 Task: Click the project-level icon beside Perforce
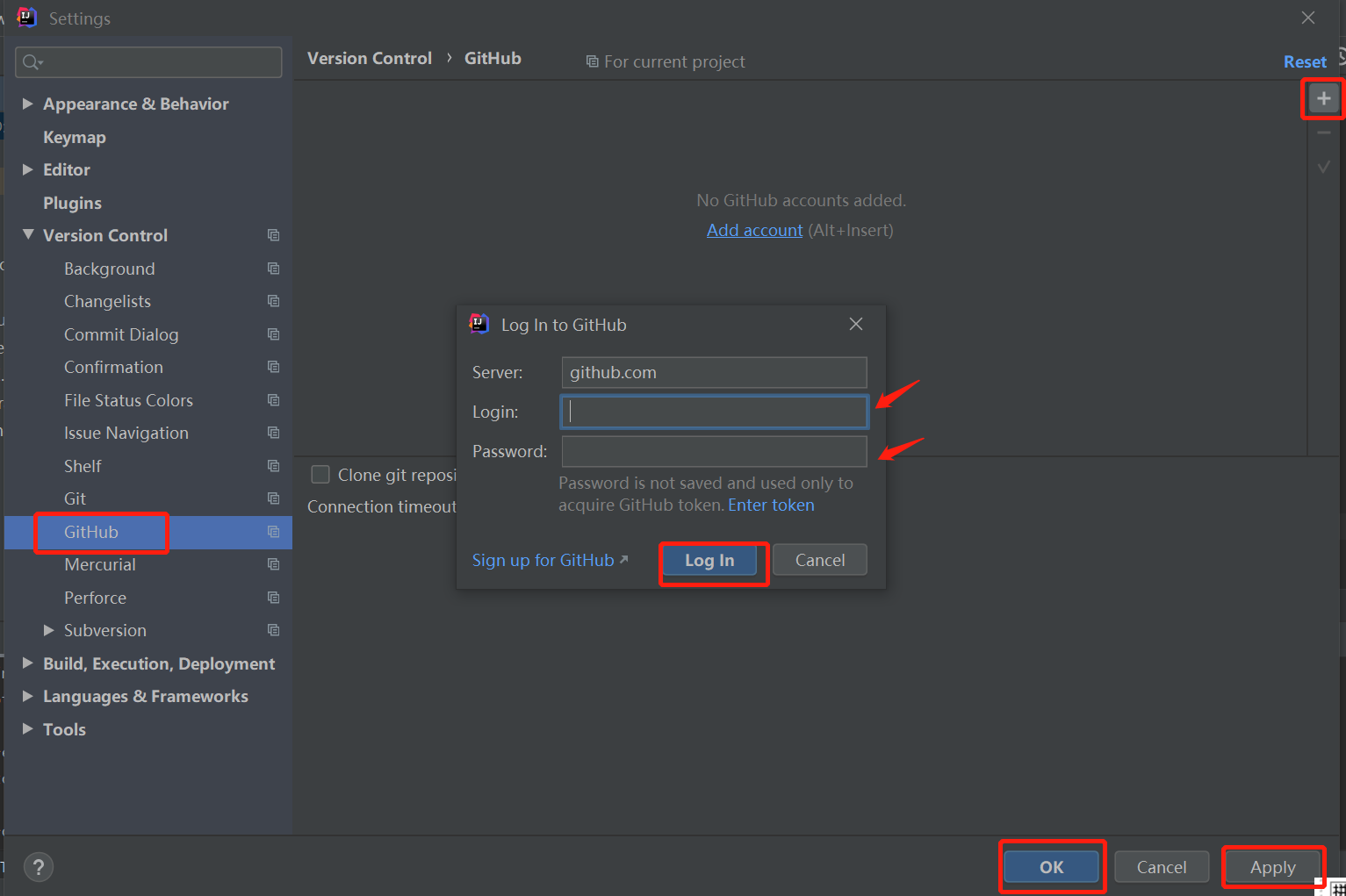pos(273,598)
